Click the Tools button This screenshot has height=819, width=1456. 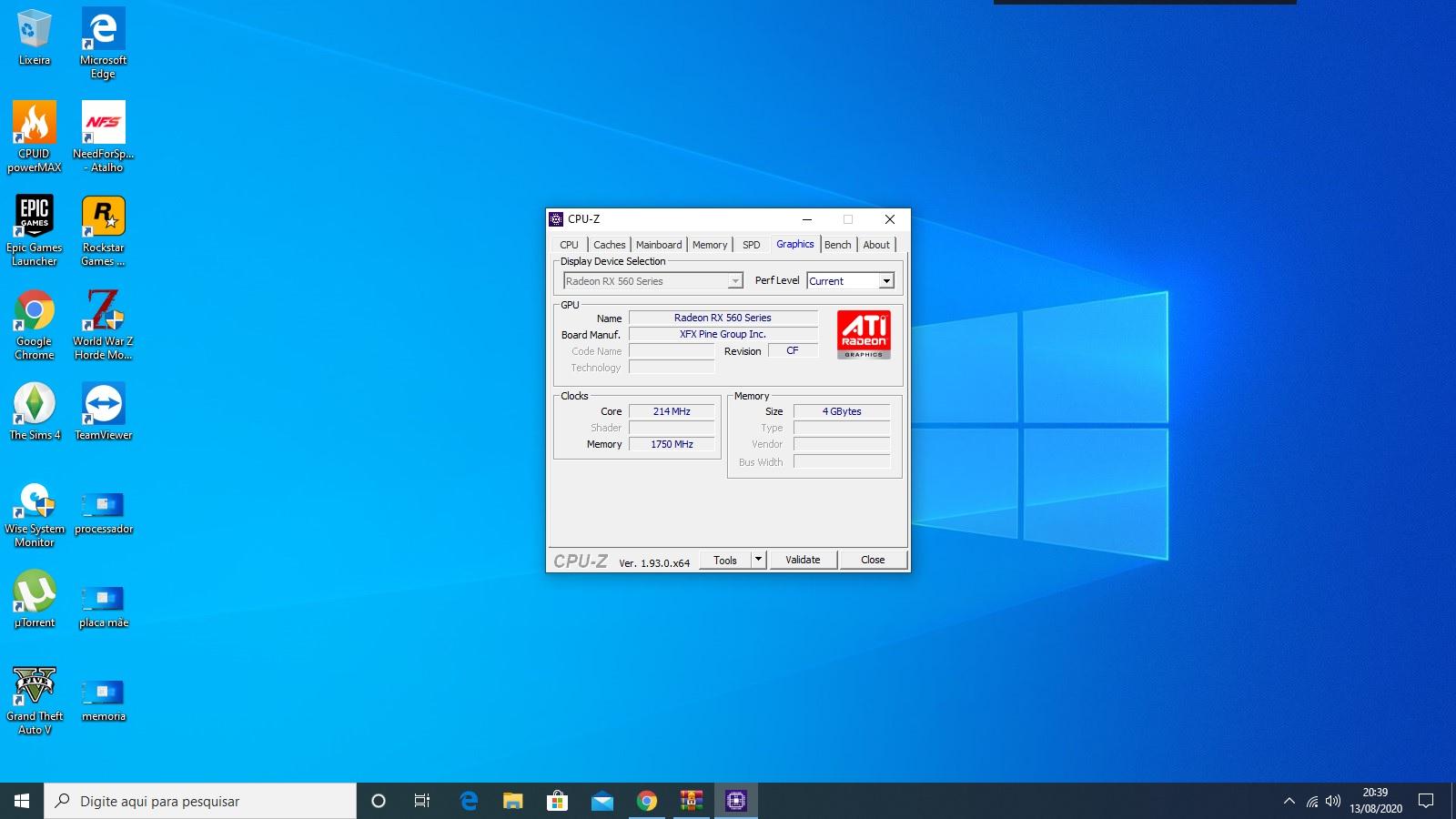click(725, 560)
